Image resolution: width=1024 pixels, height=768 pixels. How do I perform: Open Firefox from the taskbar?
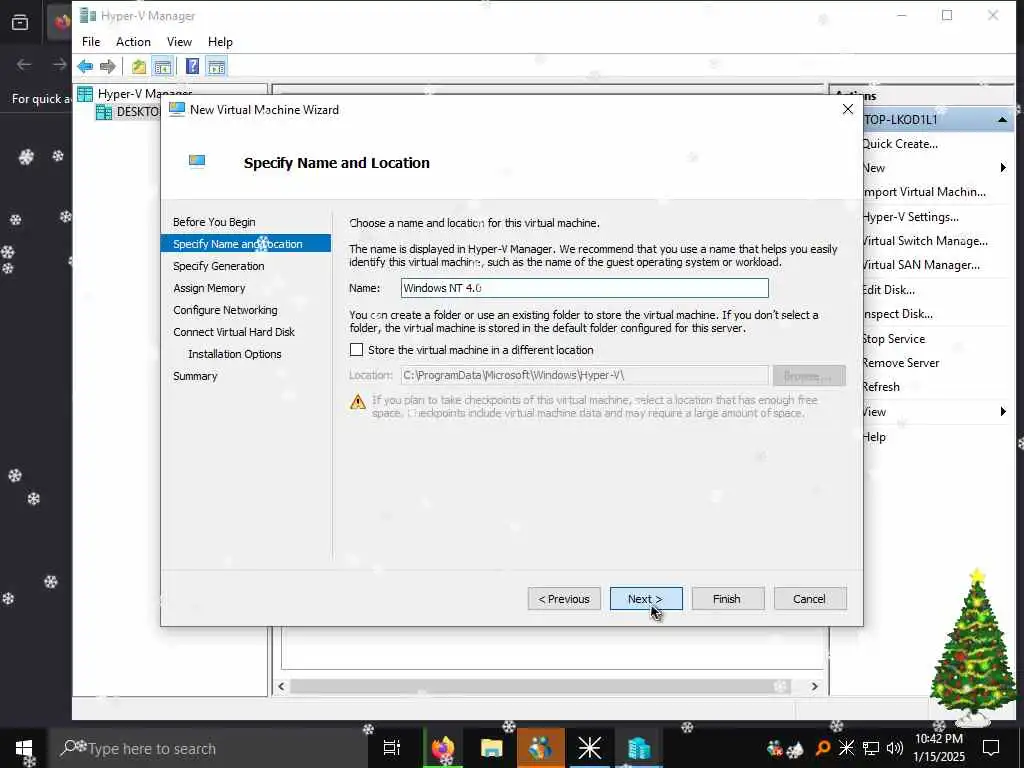443,748
